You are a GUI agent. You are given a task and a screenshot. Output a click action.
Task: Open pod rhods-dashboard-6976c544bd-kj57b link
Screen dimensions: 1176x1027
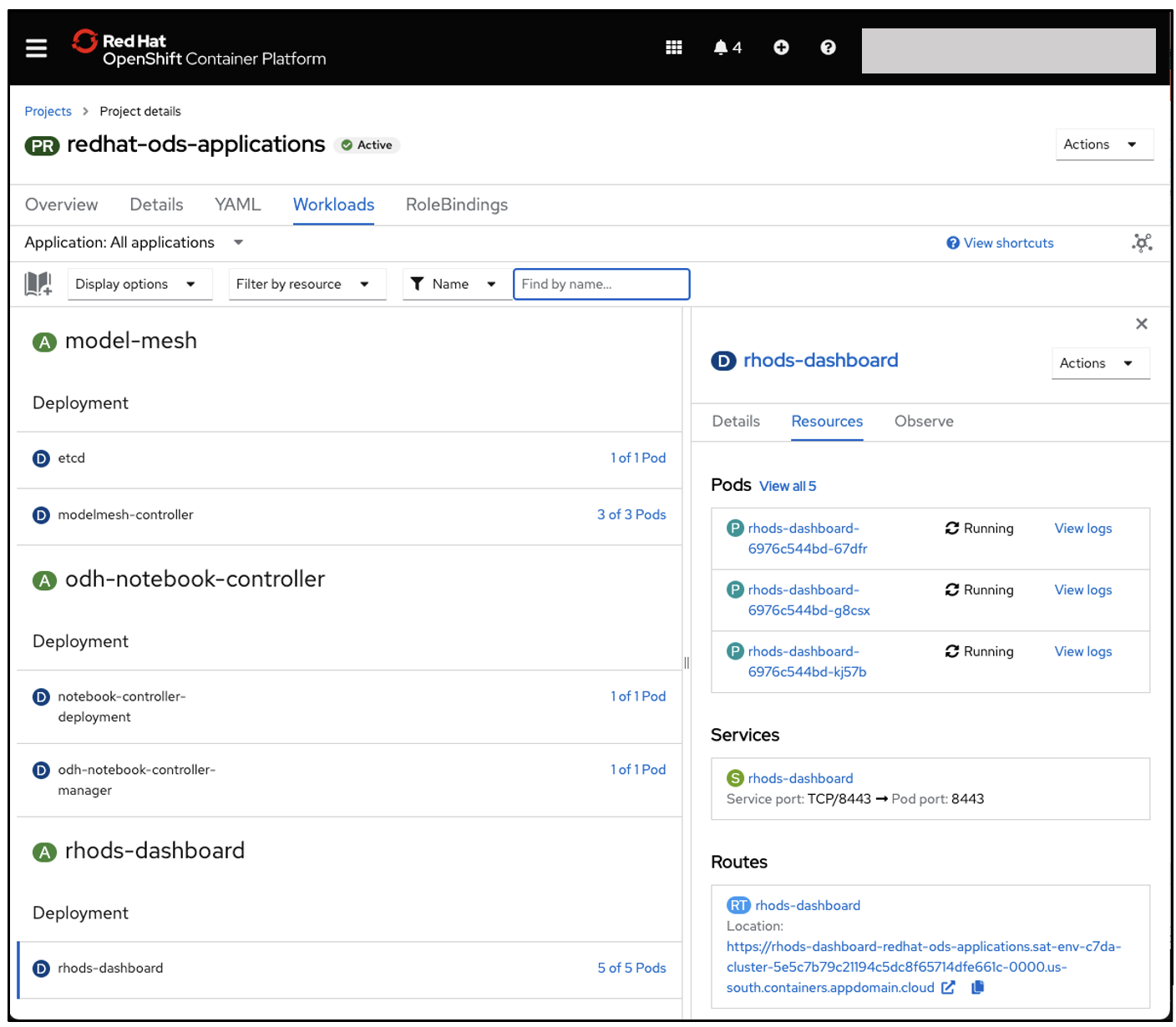tap(807, 662)
